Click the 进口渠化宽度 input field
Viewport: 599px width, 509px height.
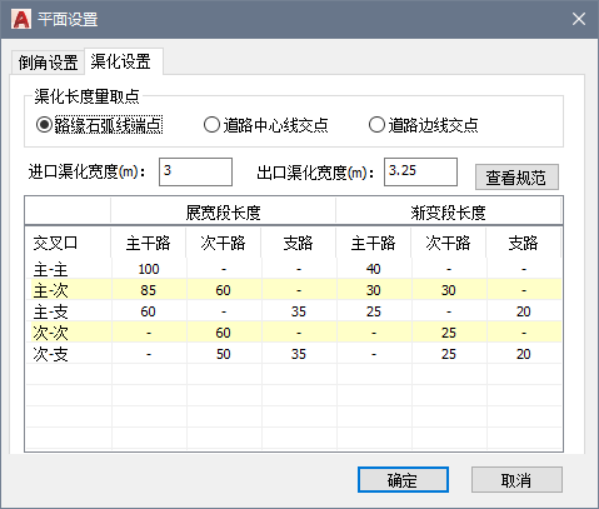[x=195, y=172]
